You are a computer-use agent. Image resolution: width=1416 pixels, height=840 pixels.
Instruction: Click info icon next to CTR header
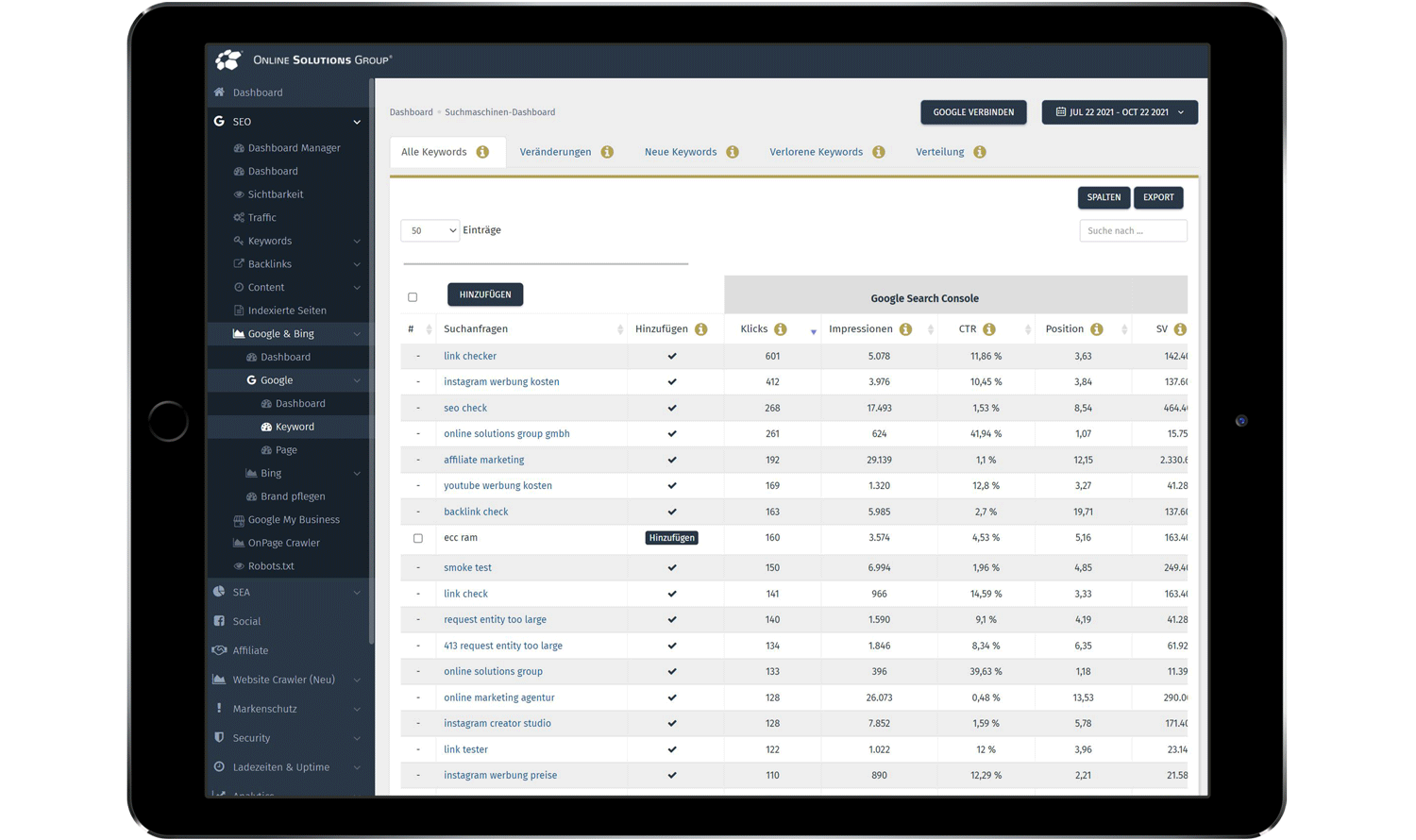989,329
